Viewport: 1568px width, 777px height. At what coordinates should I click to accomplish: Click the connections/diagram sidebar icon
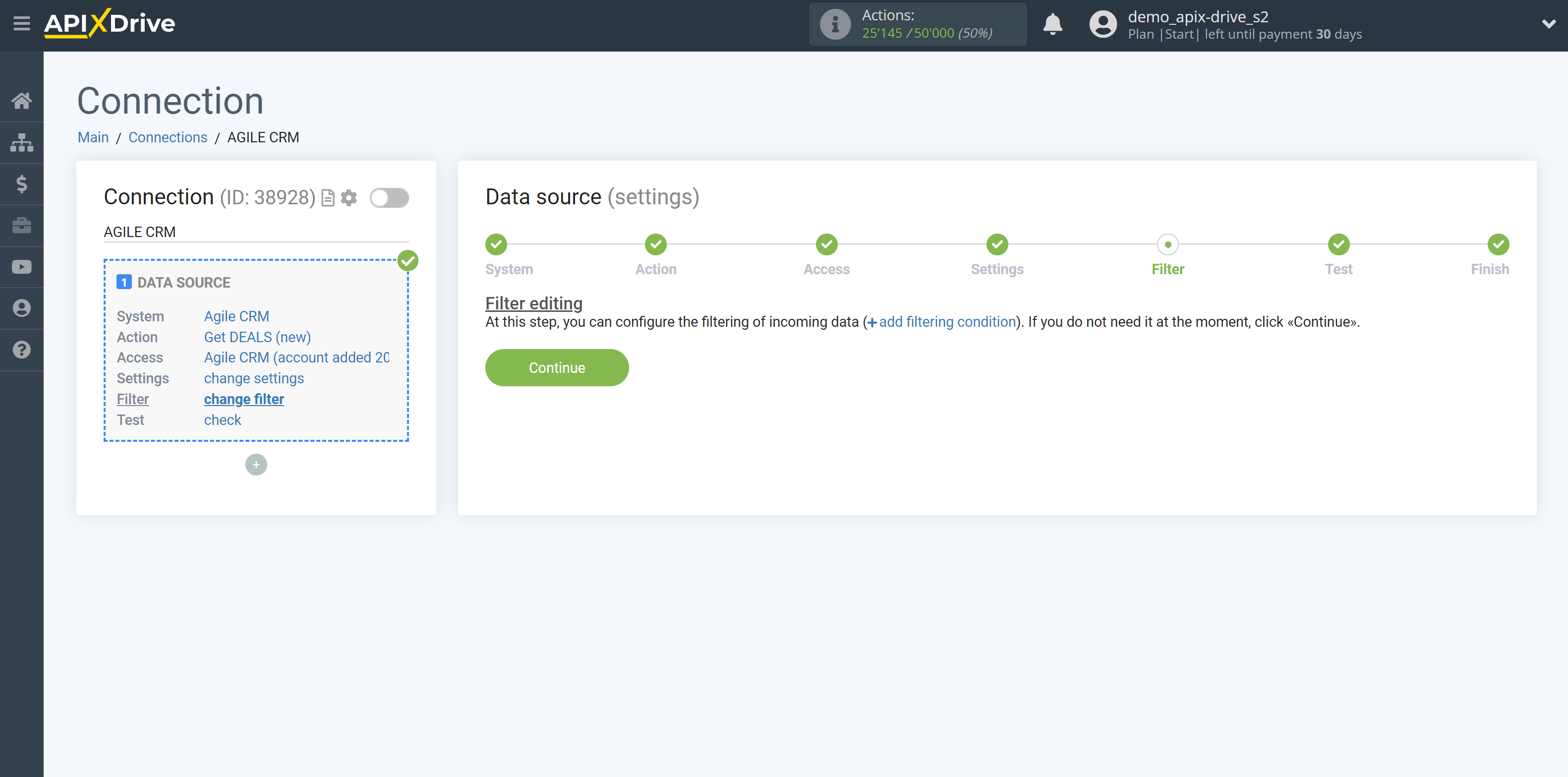(22, 141)
